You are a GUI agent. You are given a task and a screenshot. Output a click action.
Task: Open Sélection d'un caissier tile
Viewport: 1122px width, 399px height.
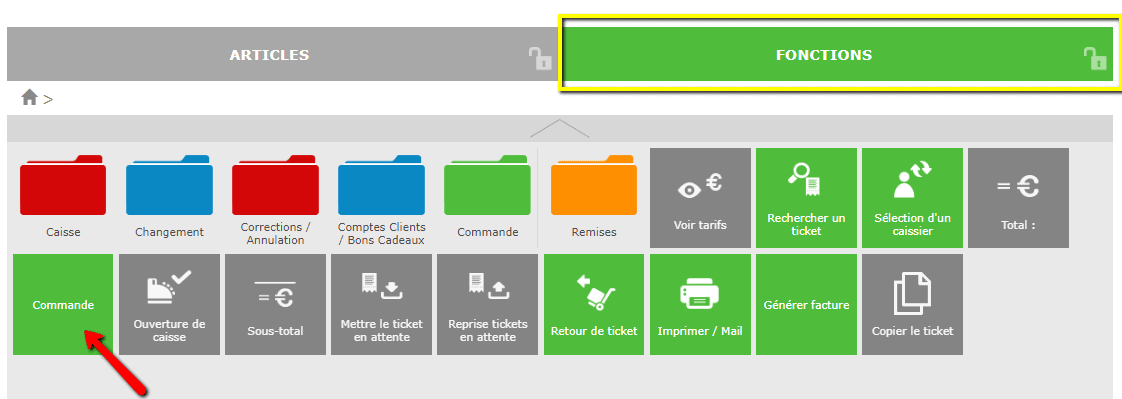point(912,198)
